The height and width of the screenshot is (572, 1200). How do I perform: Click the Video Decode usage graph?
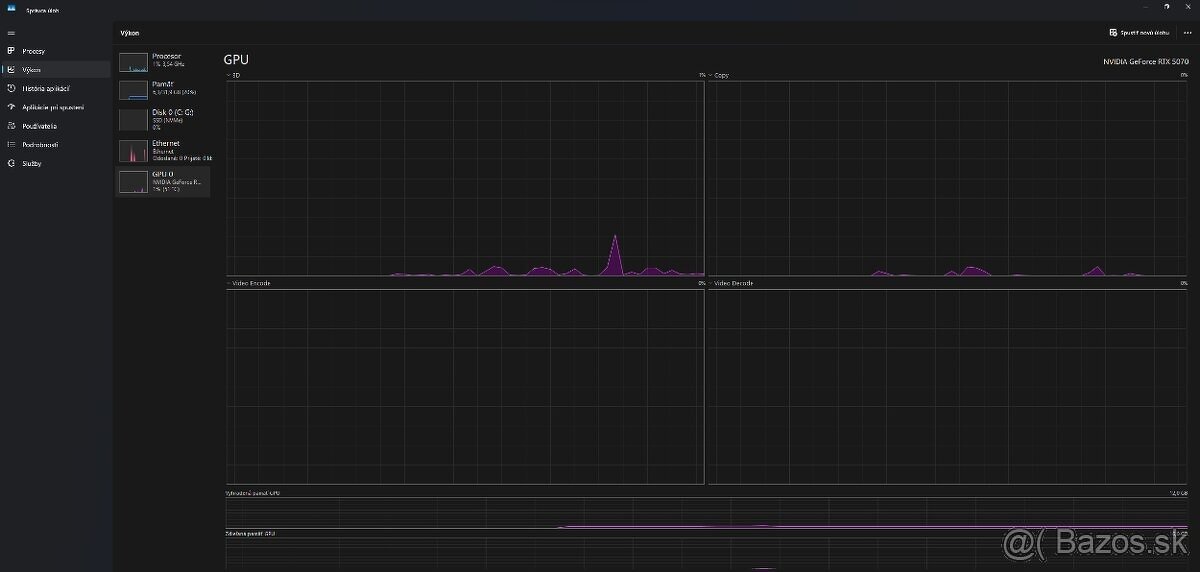coord(948,387)
